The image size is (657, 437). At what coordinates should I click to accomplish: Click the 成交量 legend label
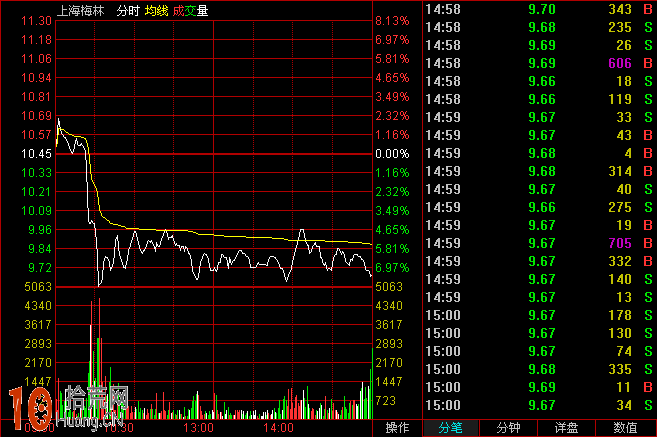(190, 10)
